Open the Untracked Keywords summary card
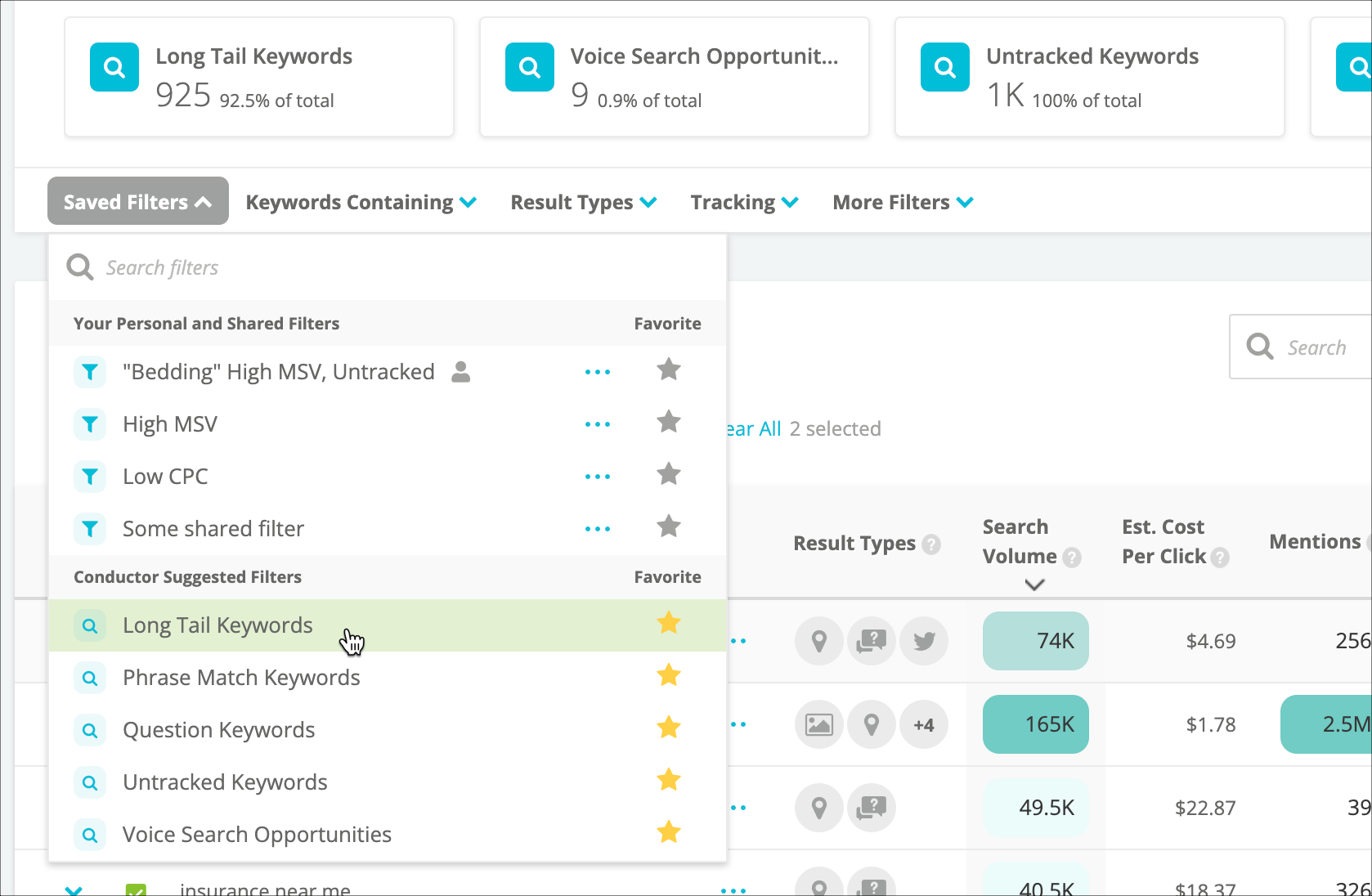This screenshot has height=896, width=1372. (1090, 77)
